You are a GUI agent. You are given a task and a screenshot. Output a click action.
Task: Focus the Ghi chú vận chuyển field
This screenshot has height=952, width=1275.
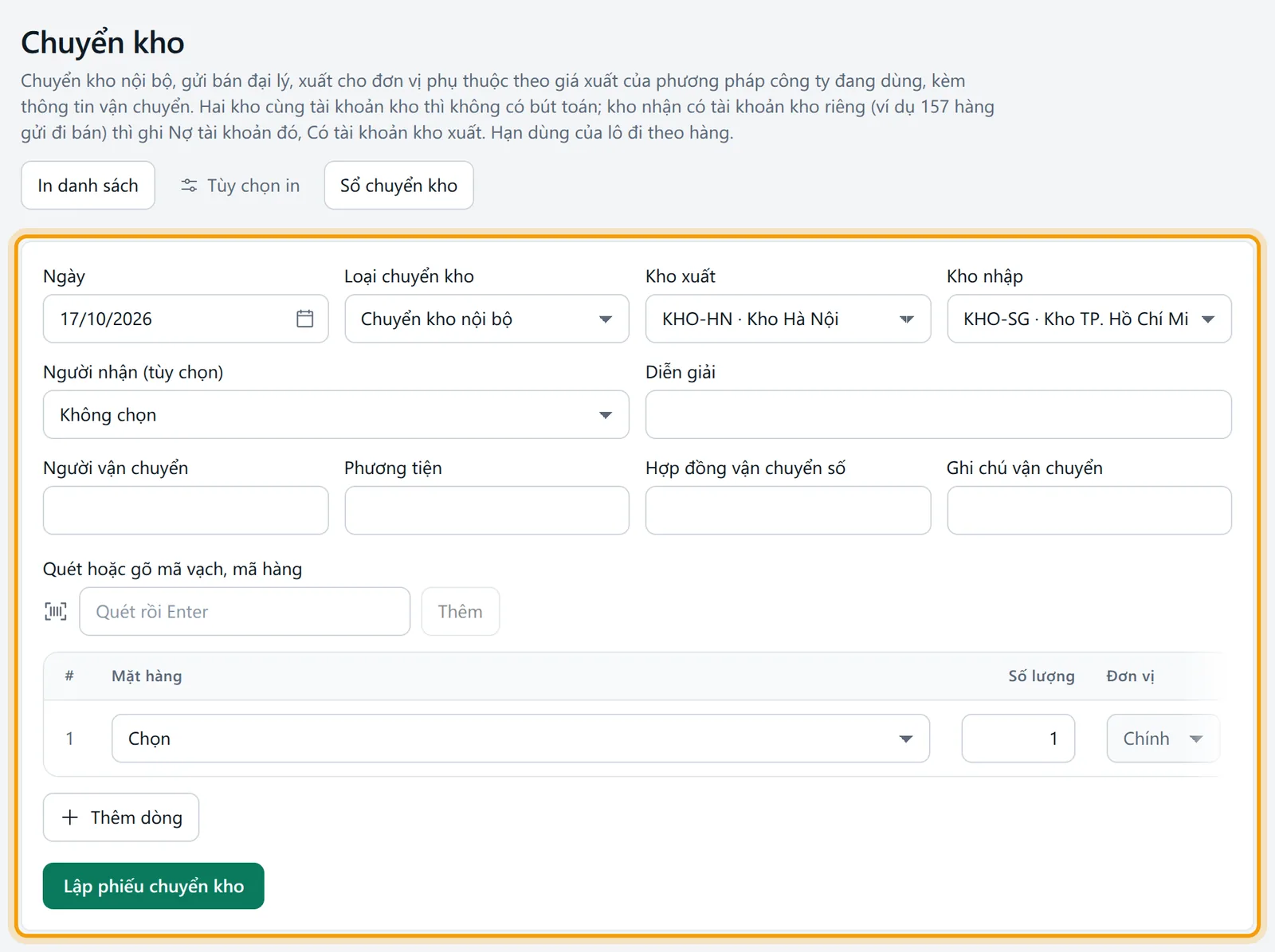click(1089, 510)
